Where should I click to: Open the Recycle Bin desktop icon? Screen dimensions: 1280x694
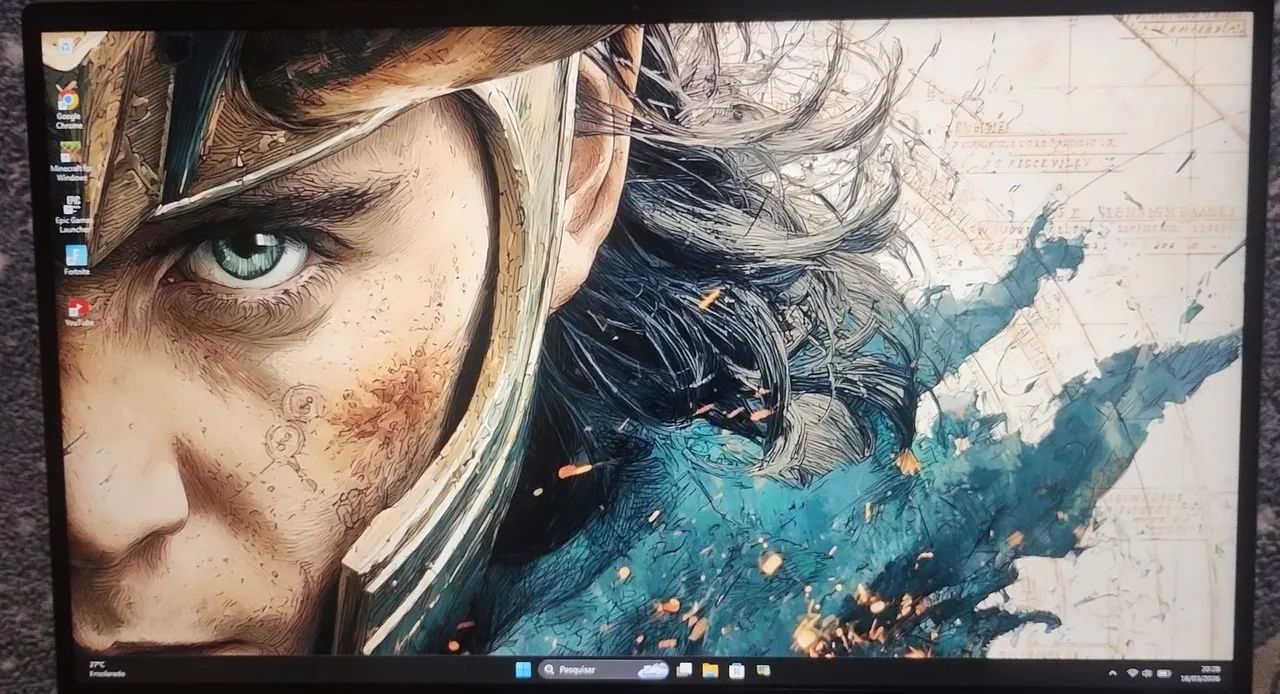point(65,45)
